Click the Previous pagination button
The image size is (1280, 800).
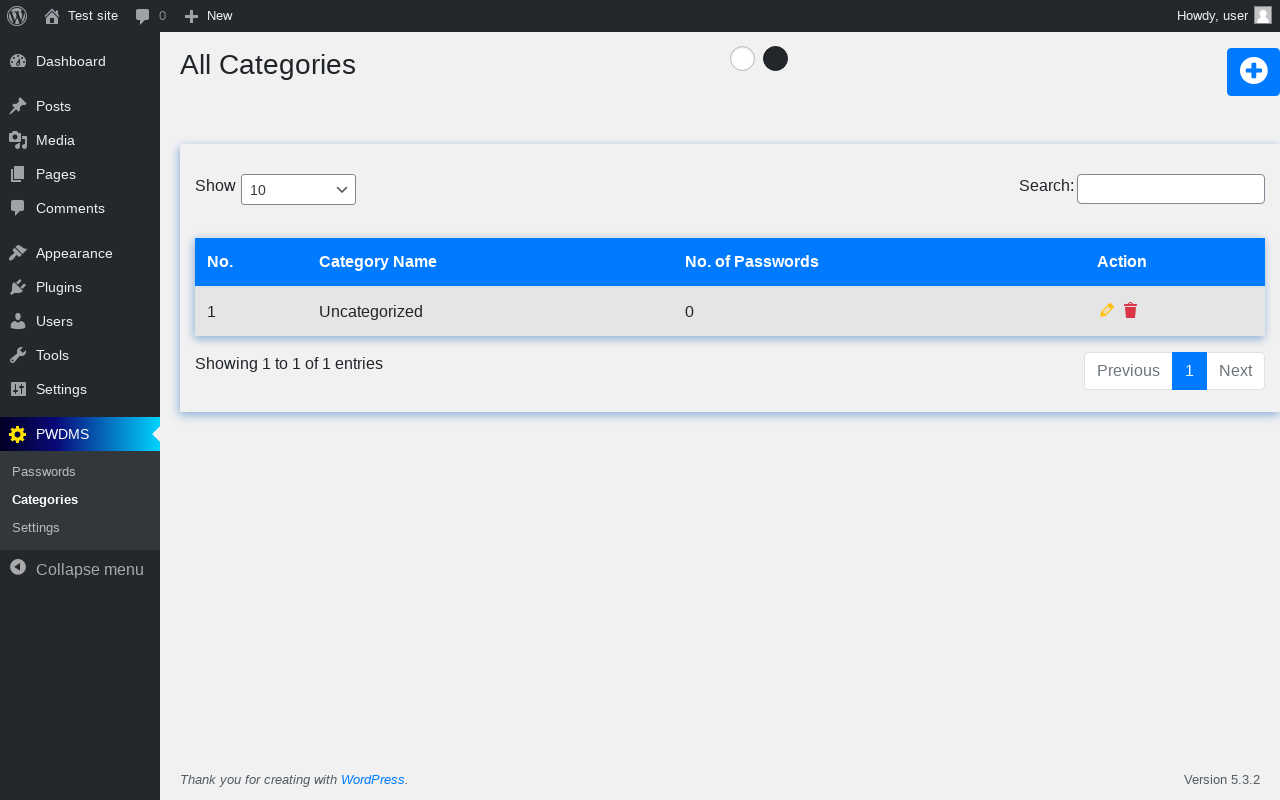pyautogui.click(x=1128, y=371)
